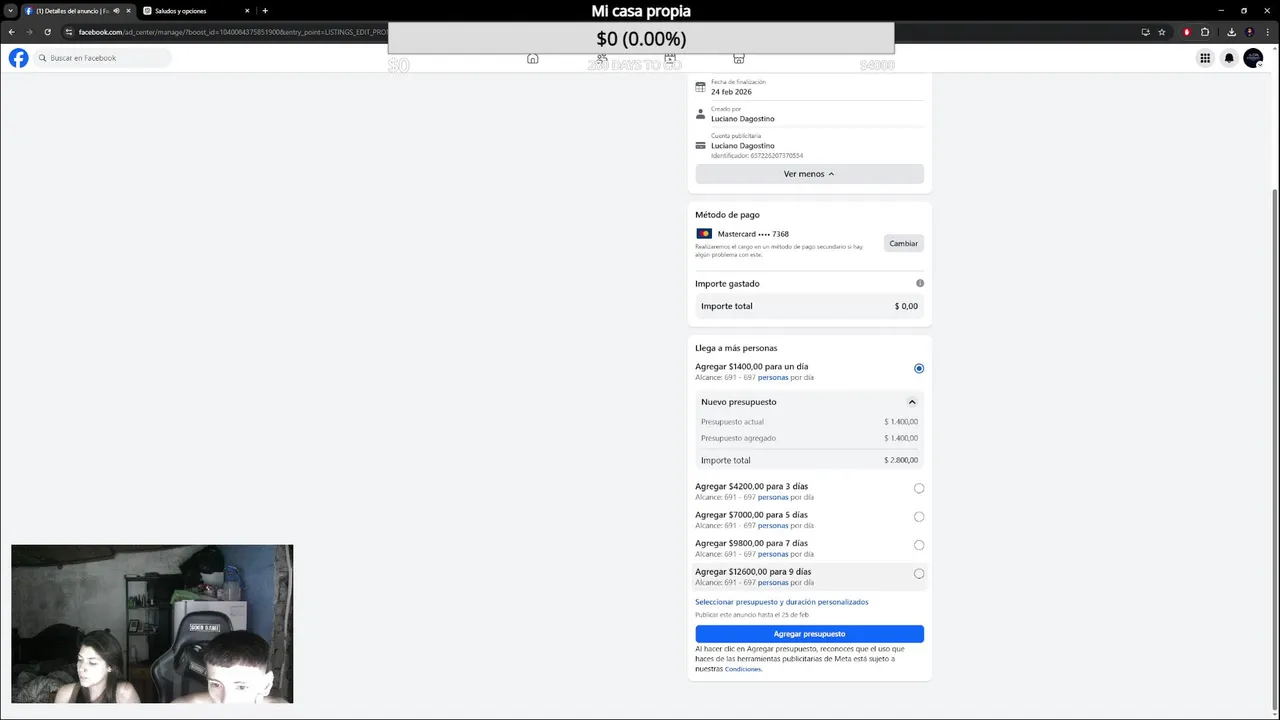This screenshot has height=720, width=1280.
Task: Open Chrome profile avatar
Action: [x=1249, y=32]
